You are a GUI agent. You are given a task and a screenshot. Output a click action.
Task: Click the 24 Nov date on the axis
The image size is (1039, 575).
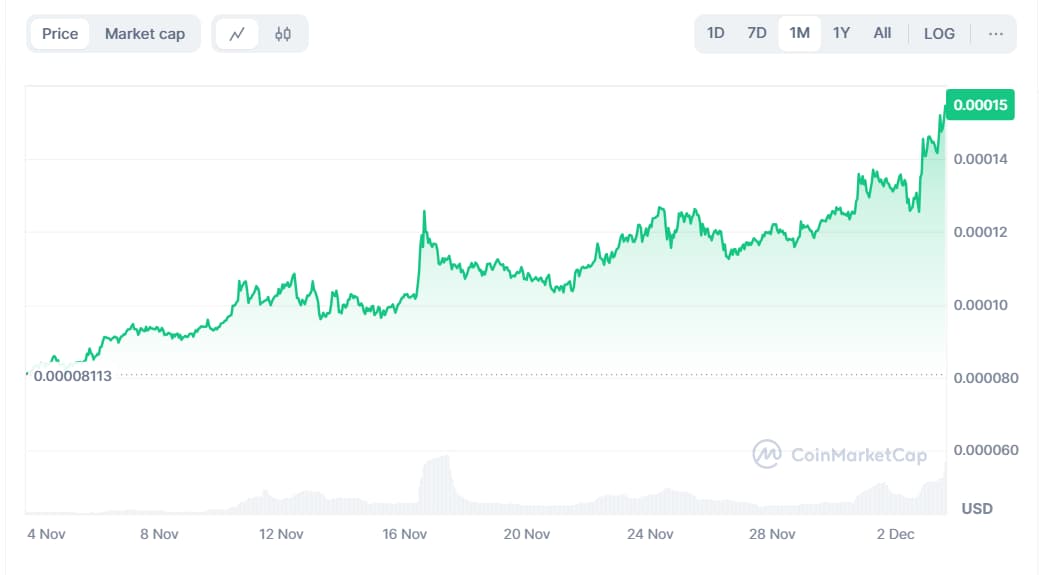(x=650, y=534)
